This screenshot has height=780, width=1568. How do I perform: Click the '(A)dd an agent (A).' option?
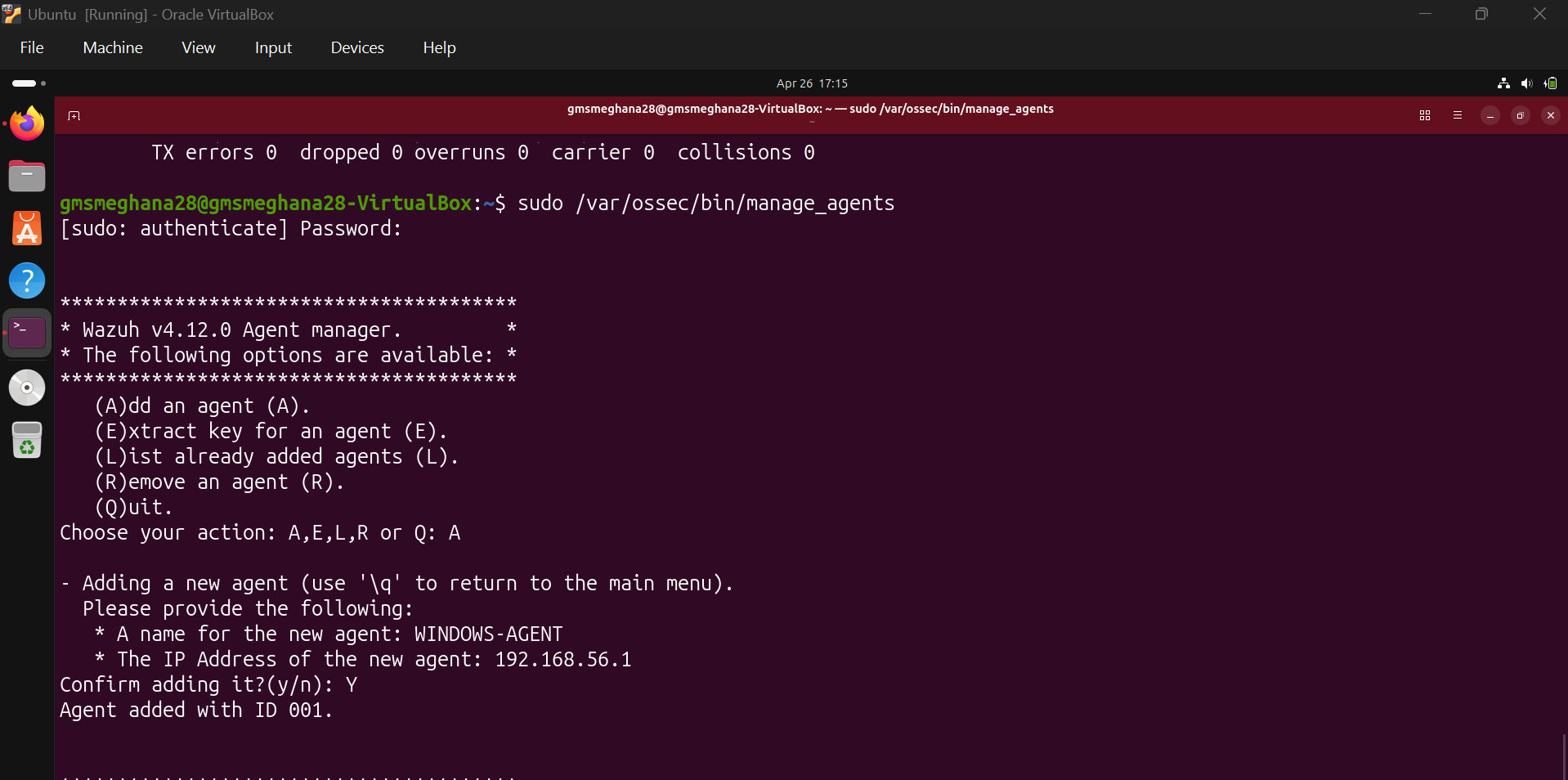pos(202,406)
